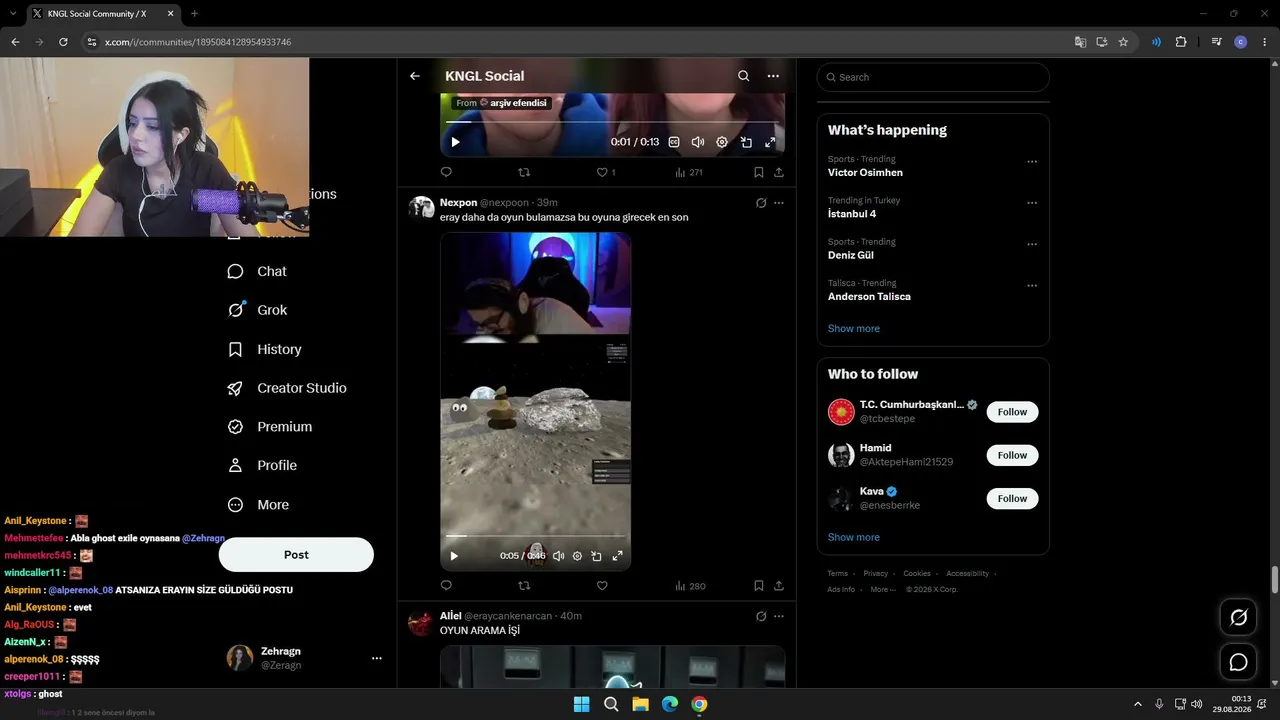The height and width of the screenshot is (720, 1280).
Task: Open settings gear on the 0:46 video
Action: [x=577, y=556]
